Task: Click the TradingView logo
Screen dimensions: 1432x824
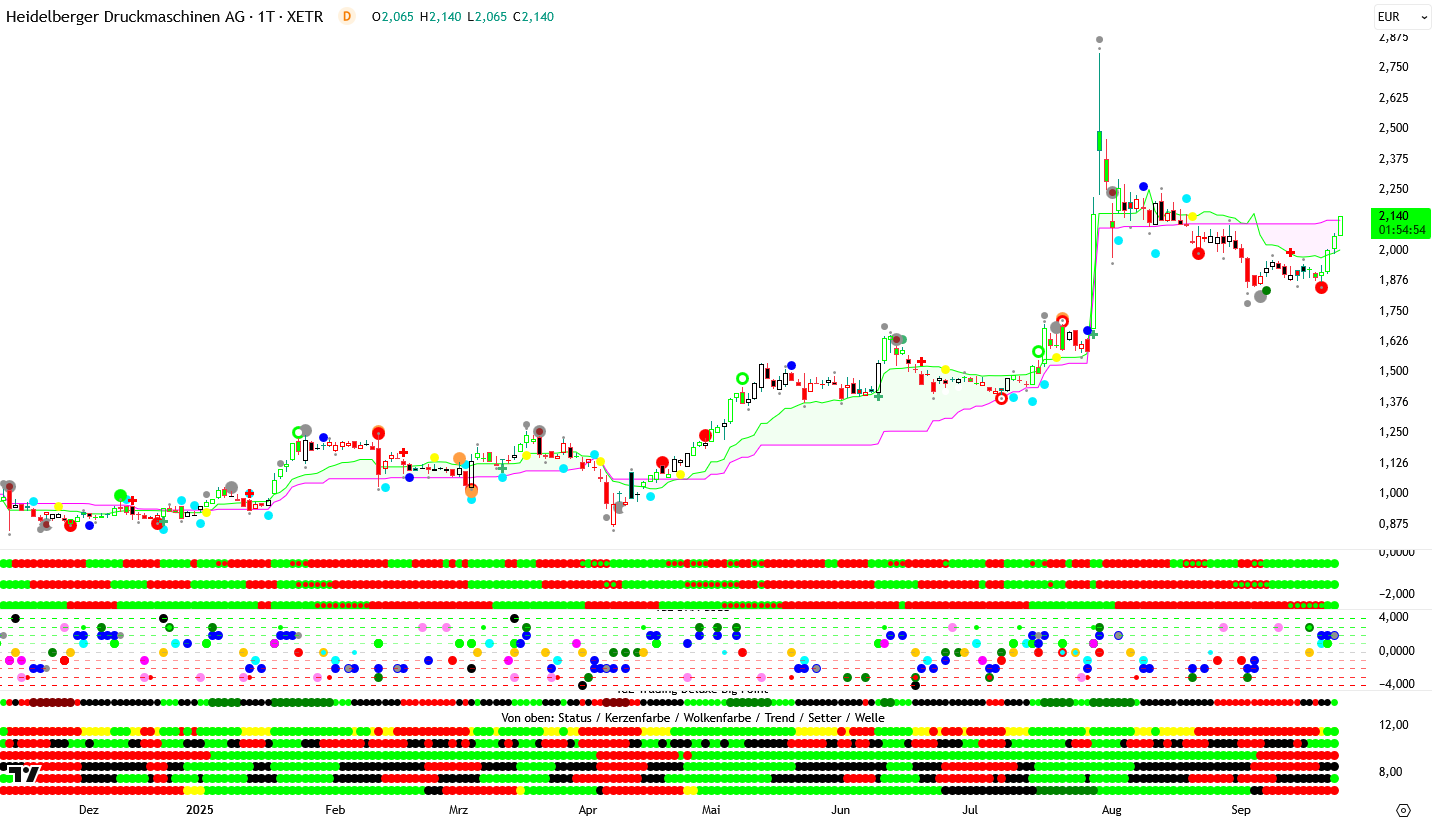Action: (x=22, y=773)
